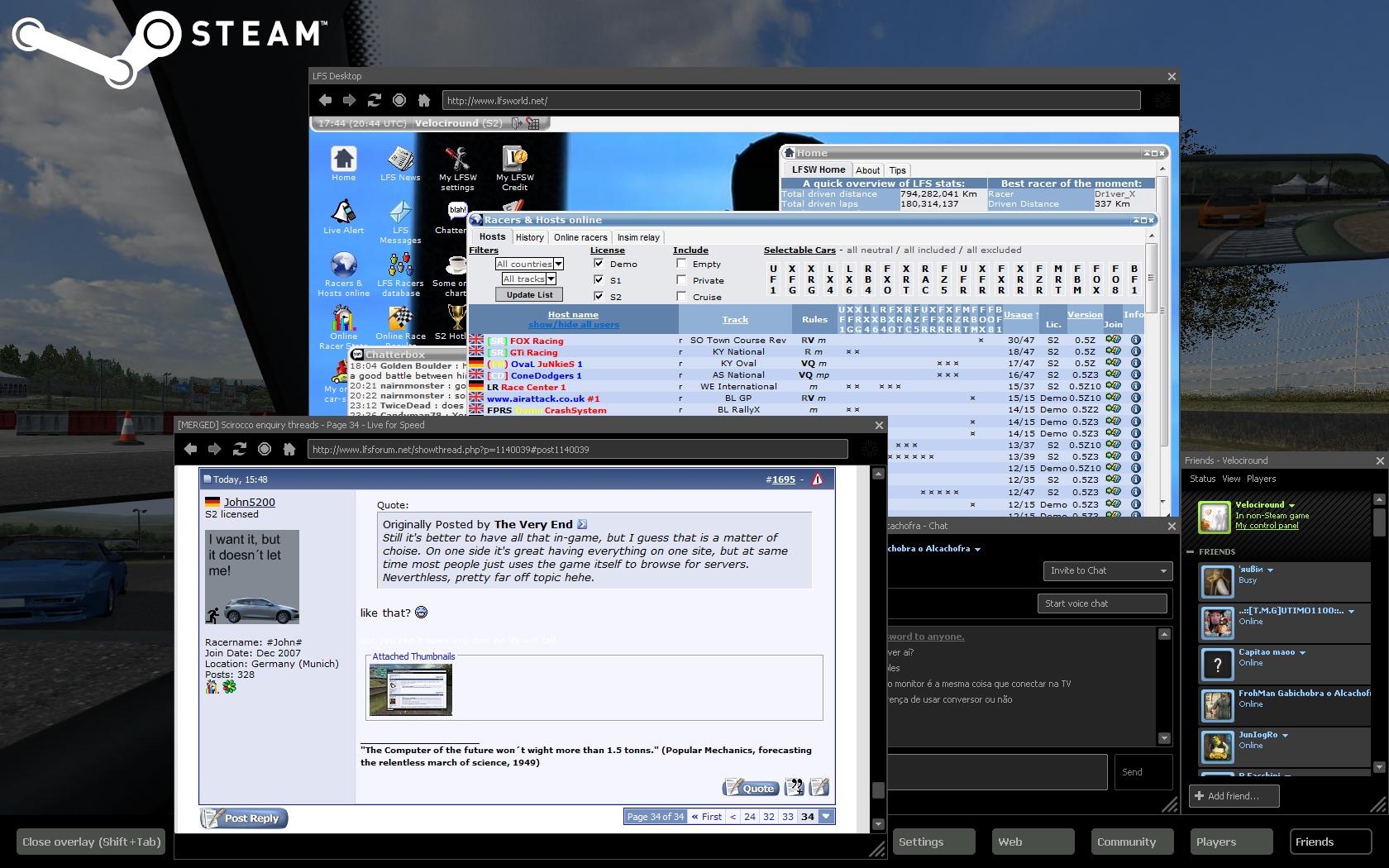Click Post Reply on the forum thread

point(244,818)
